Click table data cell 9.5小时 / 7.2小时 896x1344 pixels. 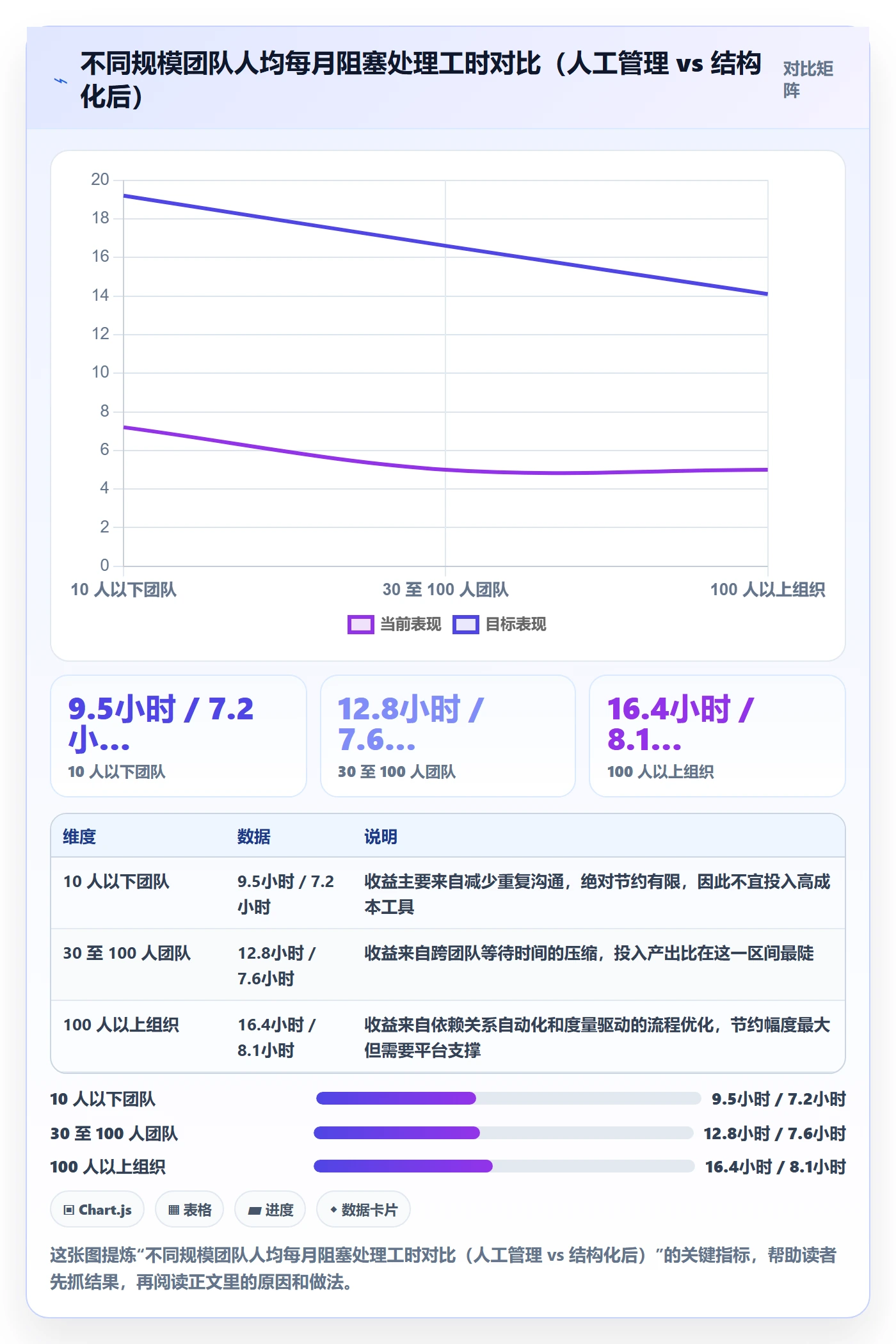286,894
